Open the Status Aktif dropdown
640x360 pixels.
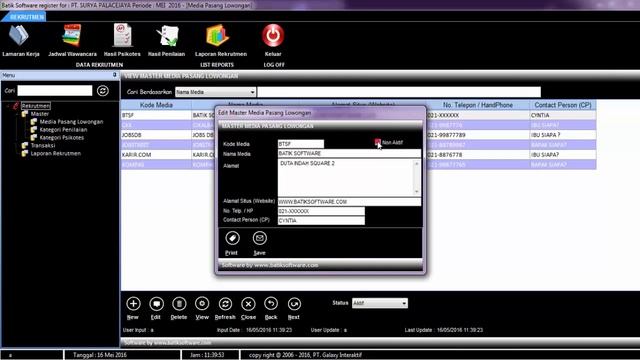(x=404, y=303)
